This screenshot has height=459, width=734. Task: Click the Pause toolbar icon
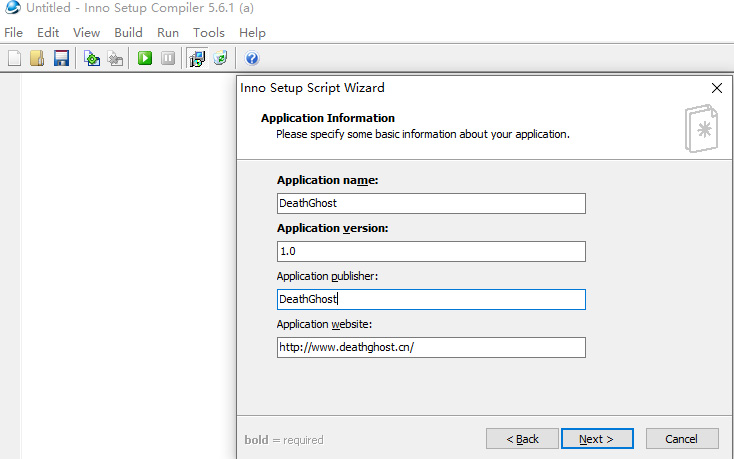coord(168,58)
